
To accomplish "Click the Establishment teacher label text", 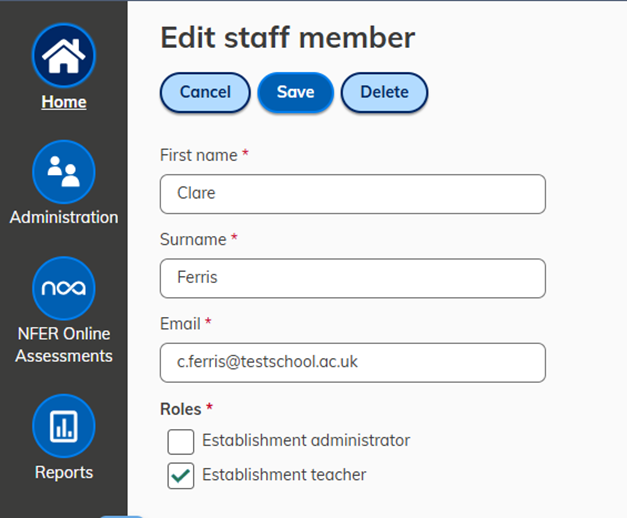I will [x=284, y=475].
